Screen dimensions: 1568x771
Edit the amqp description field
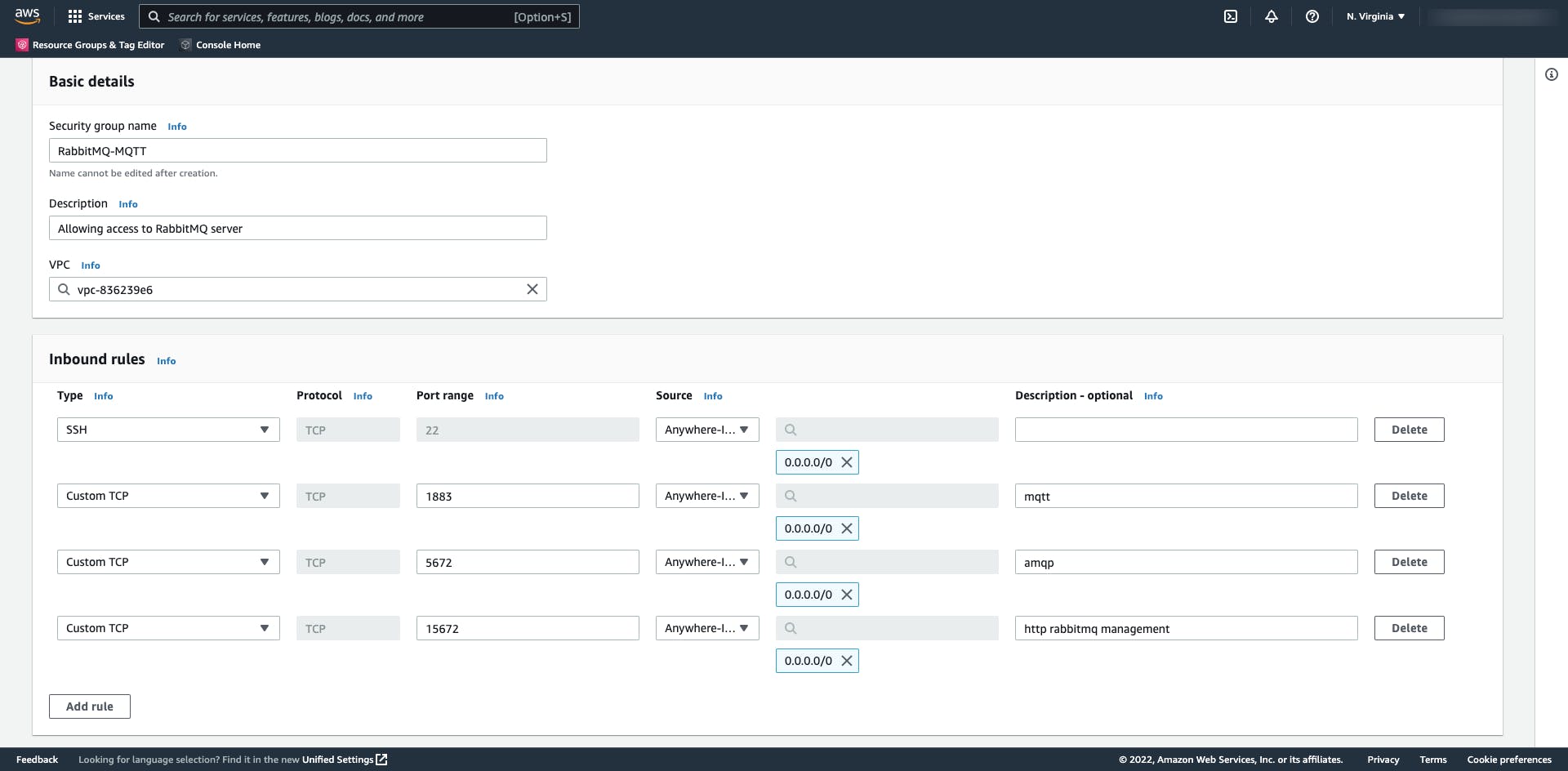tap(1186, 562)
